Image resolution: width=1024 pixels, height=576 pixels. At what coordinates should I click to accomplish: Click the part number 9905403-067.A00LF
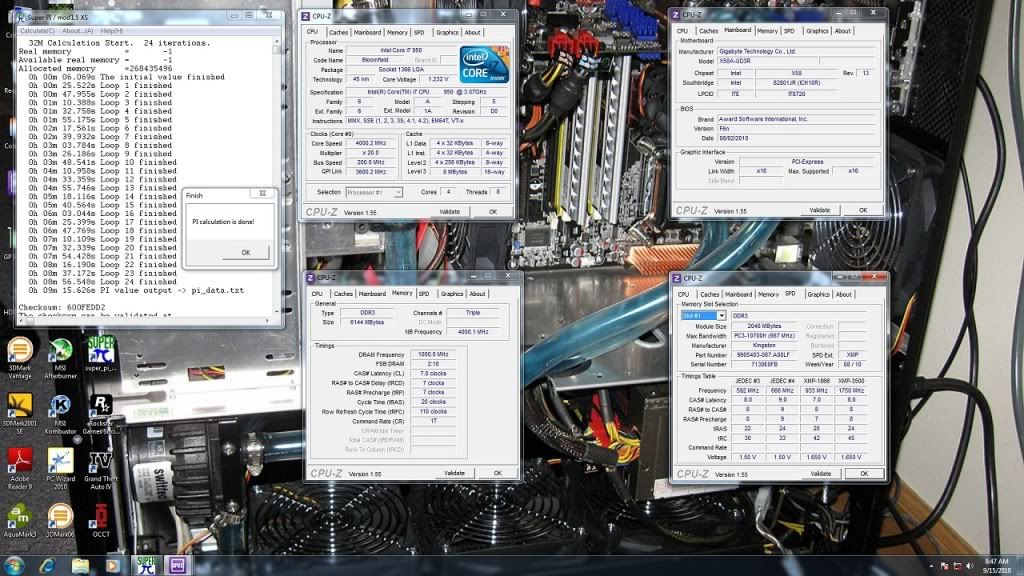pos(764,355)
